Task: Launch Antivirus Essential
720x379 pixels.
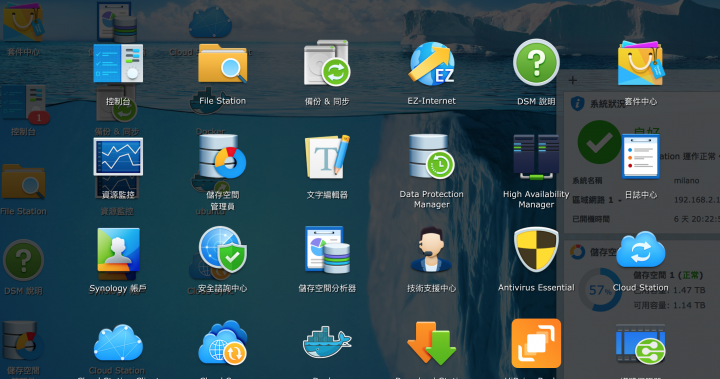Action: (x=536, y=250)
